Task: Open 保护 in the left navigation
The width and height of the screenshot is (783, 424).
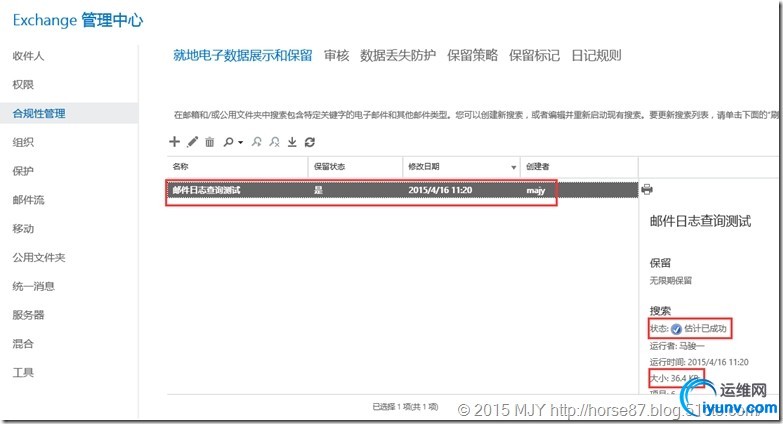Action: (23, 171)
